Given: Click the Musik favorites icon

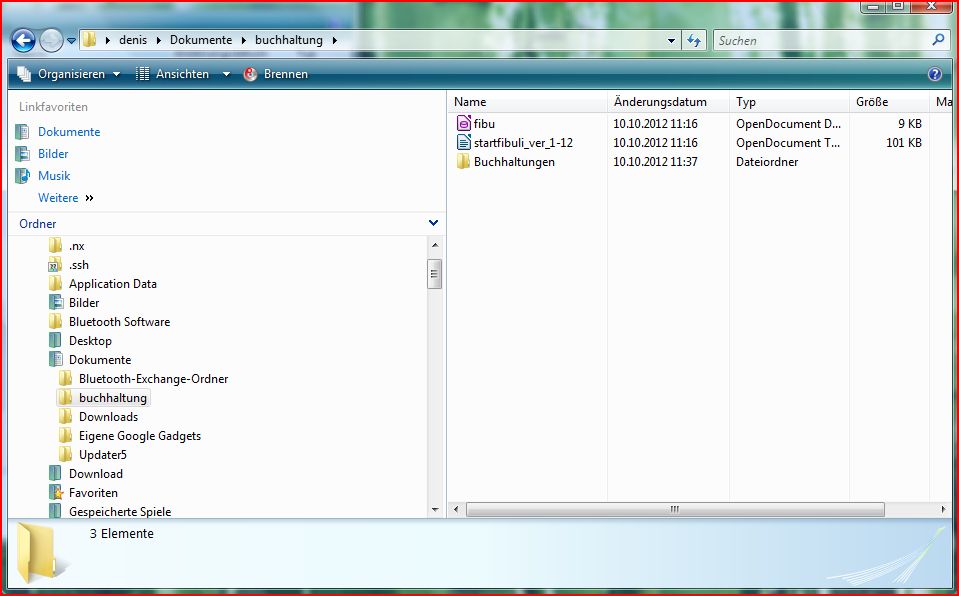Looking at the screenshot, I should [23, 176].
